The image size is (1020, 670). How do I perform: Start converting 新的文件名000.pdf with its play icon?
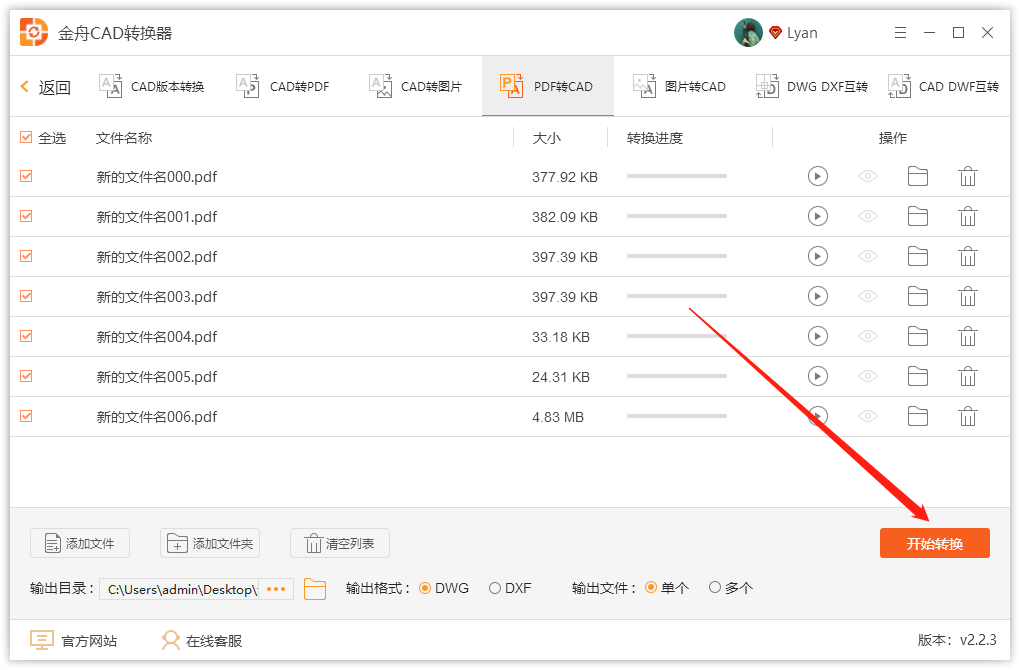tap(818, 176)
